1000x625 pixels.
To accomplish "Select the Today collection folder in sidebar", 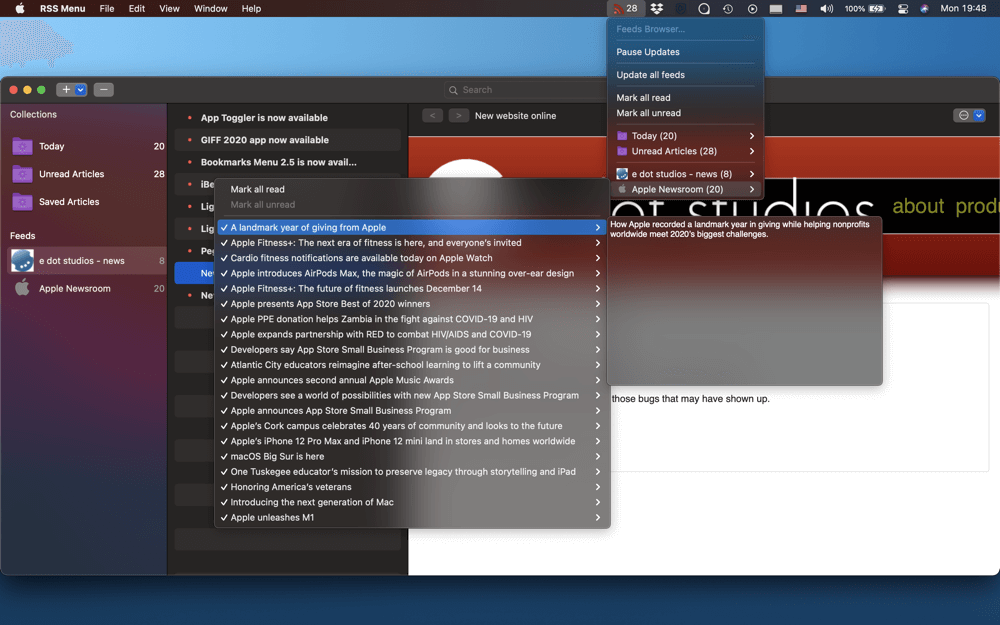I will pyautogui.click(x=87, y=146).
